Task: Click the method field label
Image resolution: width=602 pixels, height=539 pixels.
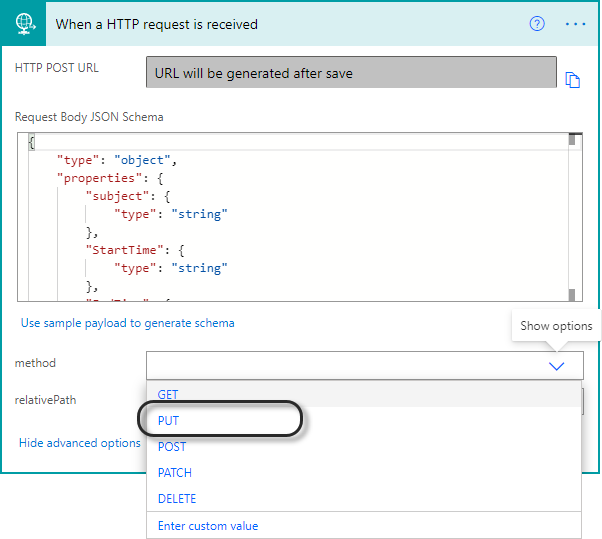Action: coord(35,363)
